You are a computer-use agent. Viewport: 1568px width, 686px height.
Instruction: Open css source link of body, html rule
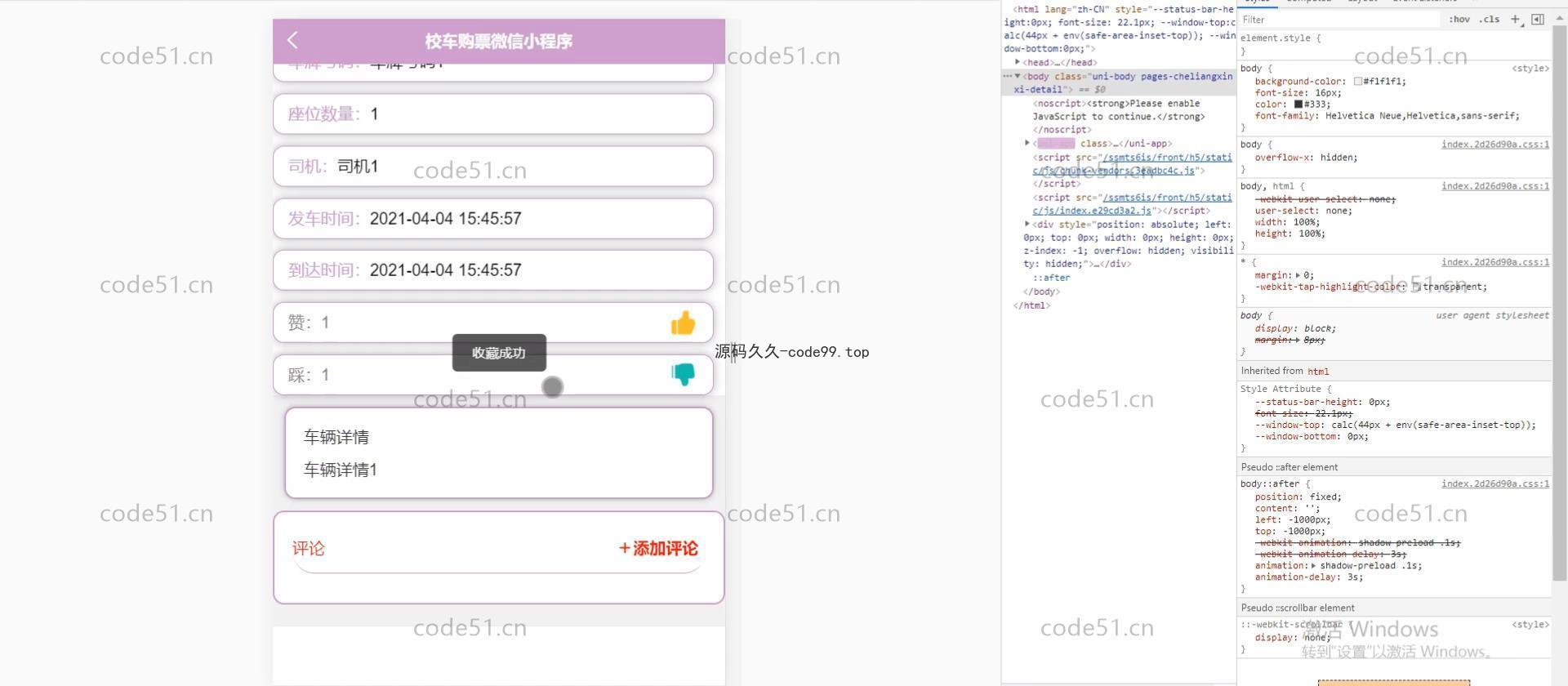(1494, 186)
